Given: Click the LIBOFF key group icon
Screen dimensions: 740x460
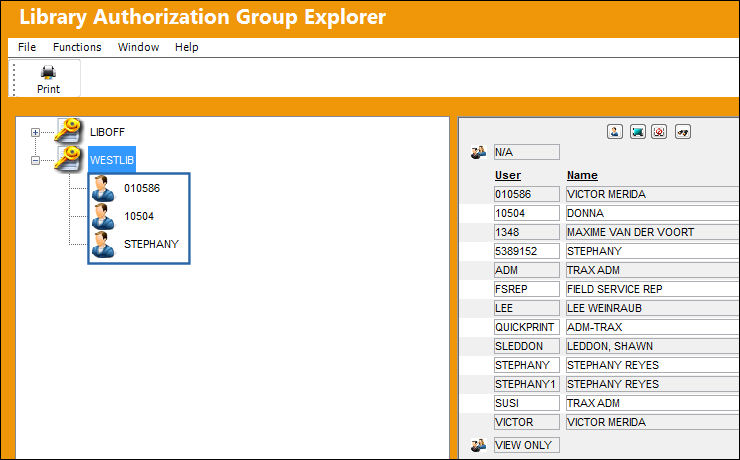Looking at the screenshot, I should (x=69, y=131).
